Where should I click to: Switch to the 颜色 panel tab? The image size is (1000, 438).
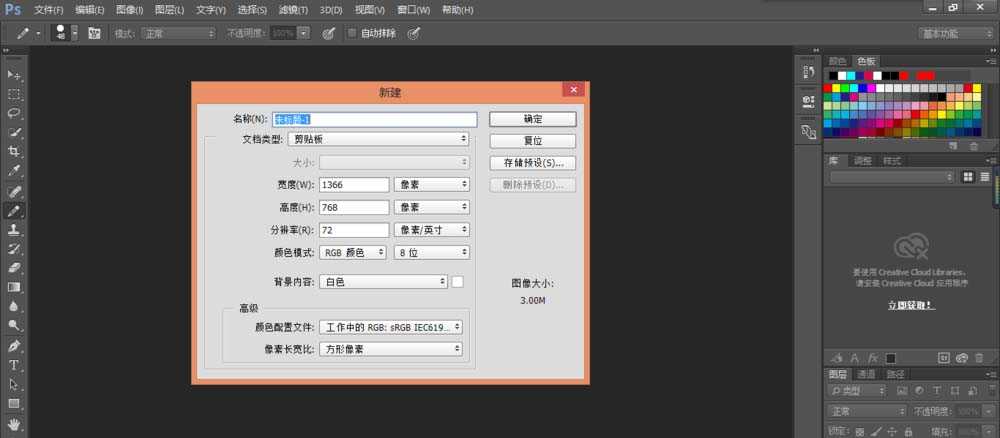(x=837, y=61)
